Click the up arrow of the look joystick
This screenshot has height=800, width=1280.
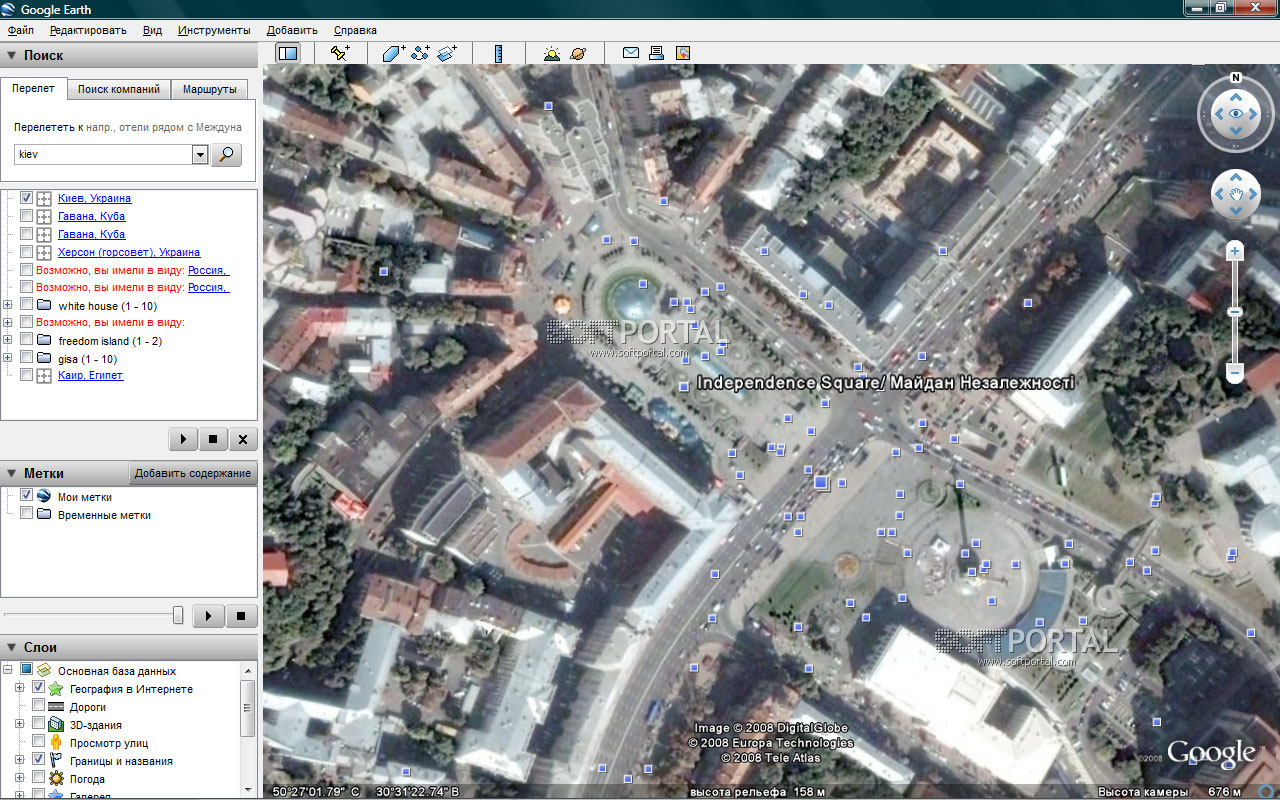pos(1236,97)
